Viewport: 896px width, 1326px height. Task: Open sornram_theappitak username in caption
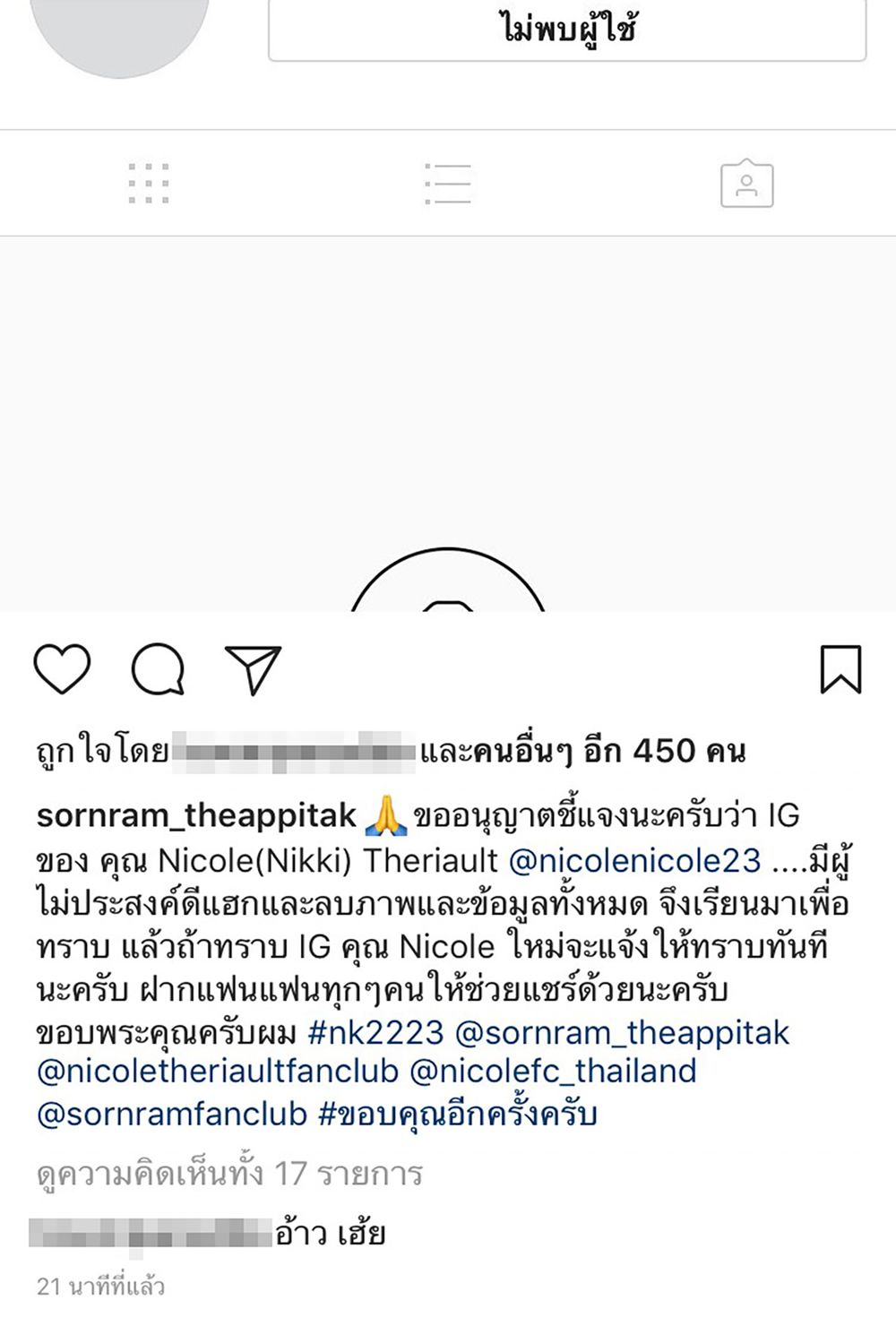point(197,815)
